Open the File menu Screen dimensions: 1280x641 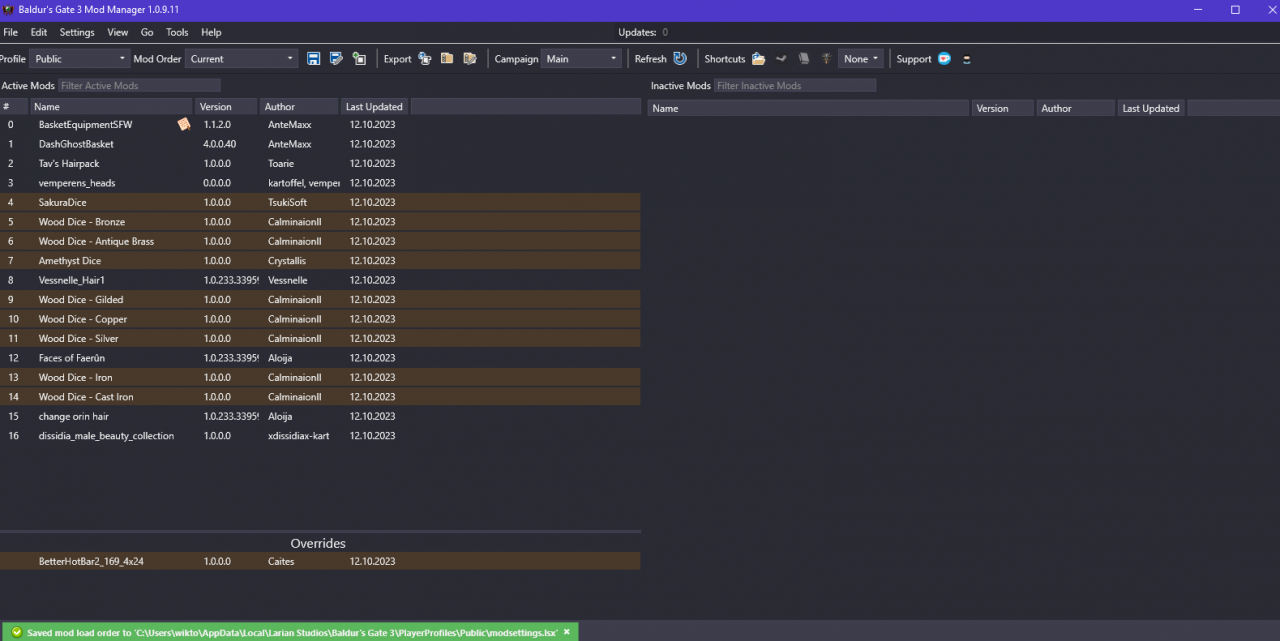(11, 32)
